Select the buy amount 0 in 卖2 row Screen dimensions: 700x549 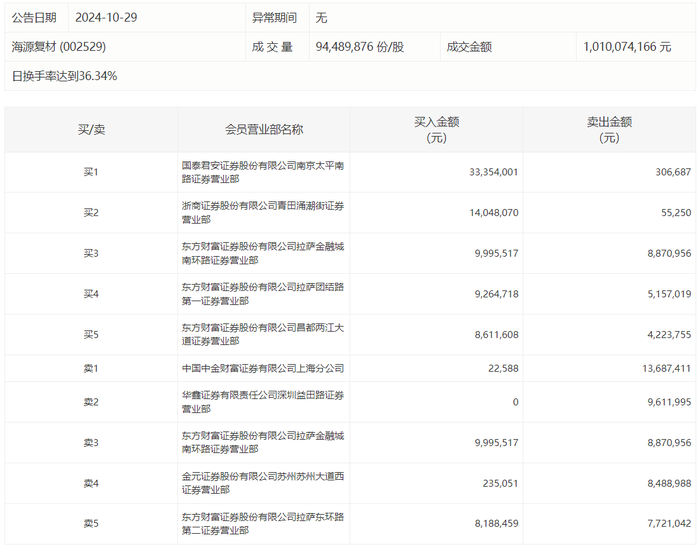516,402
